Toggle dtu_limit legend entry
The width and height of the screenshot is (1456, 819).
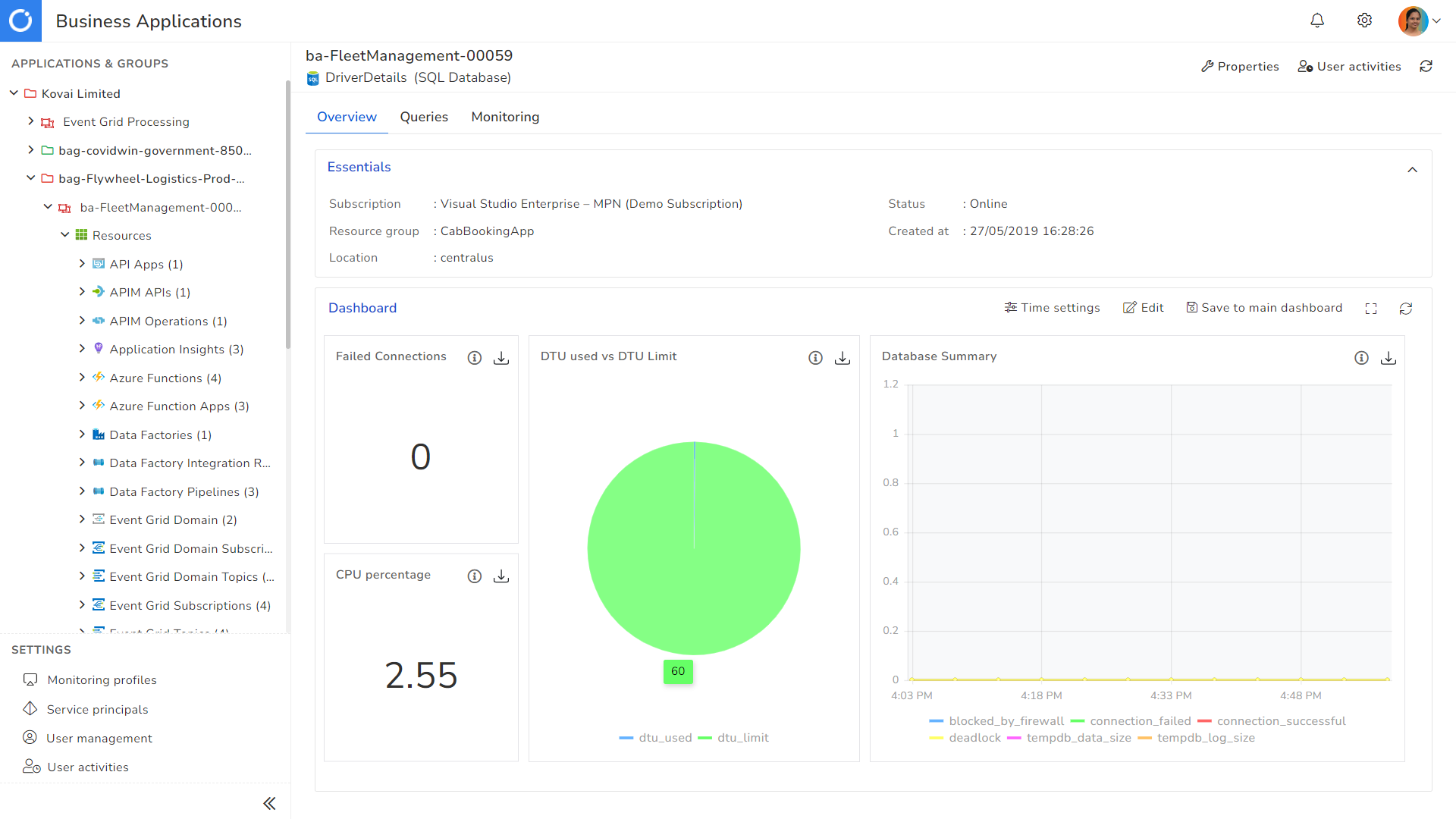[733, 738]
